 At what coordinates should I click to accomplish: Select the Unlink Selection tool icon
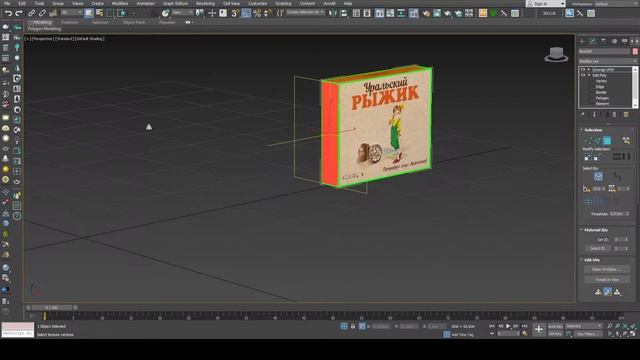42,13
